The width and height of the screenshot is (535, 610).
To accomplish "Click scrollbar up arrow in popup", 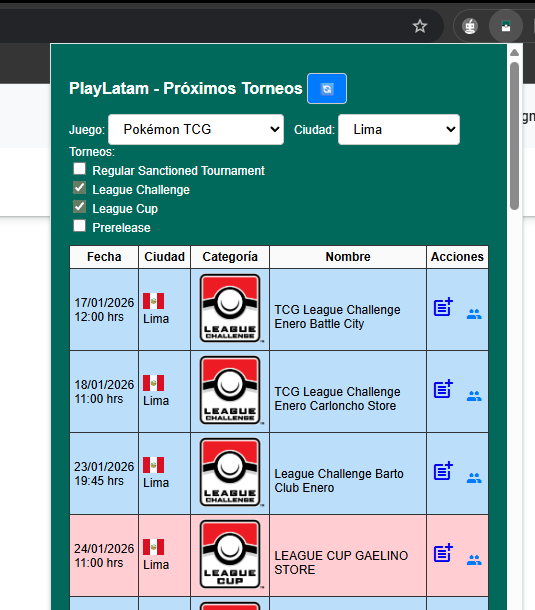I will click(514, 53).
